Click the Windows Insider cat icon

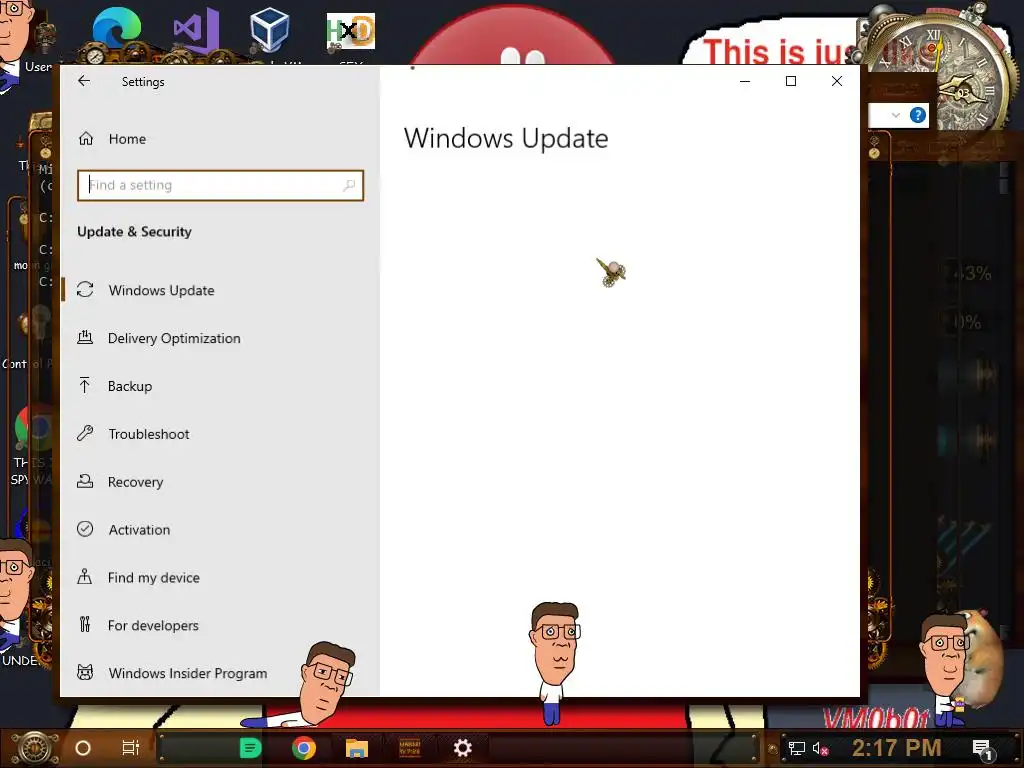click(85, 672)
